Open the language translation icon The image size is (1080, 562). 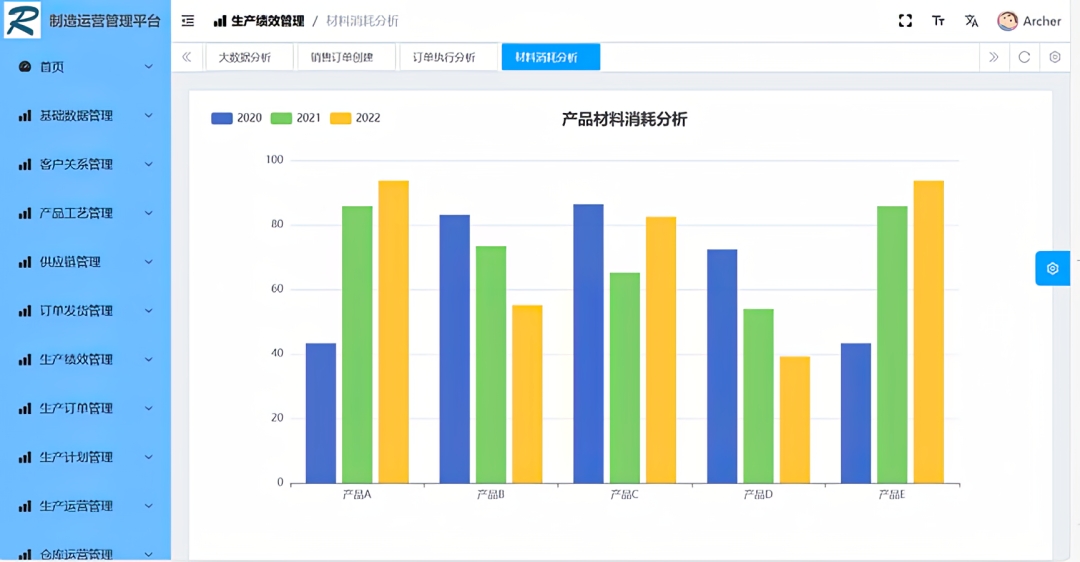(x=971, y=21)
